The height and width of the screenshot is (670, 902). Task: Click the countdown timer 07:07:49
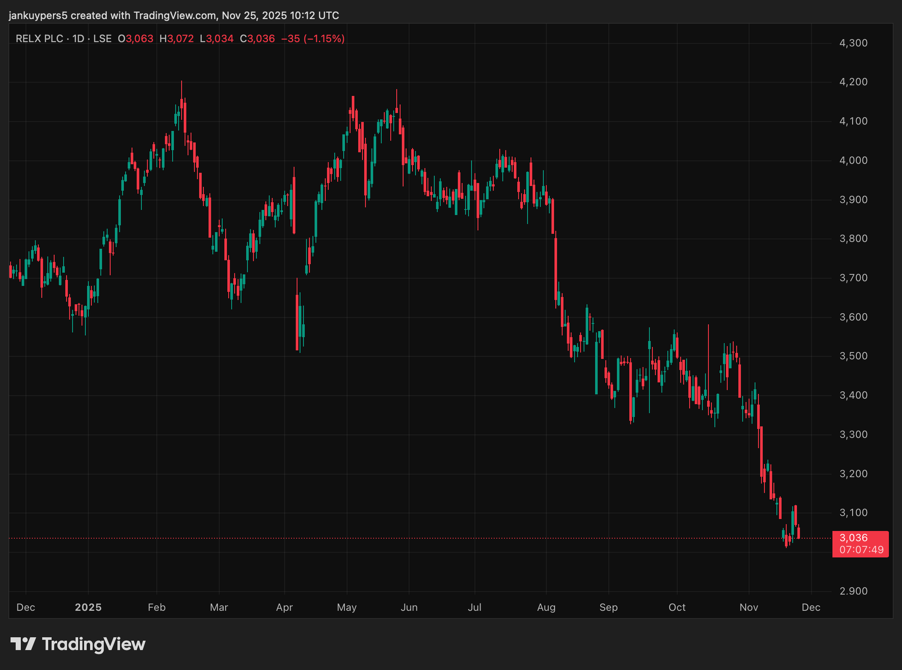coord(861,550)
